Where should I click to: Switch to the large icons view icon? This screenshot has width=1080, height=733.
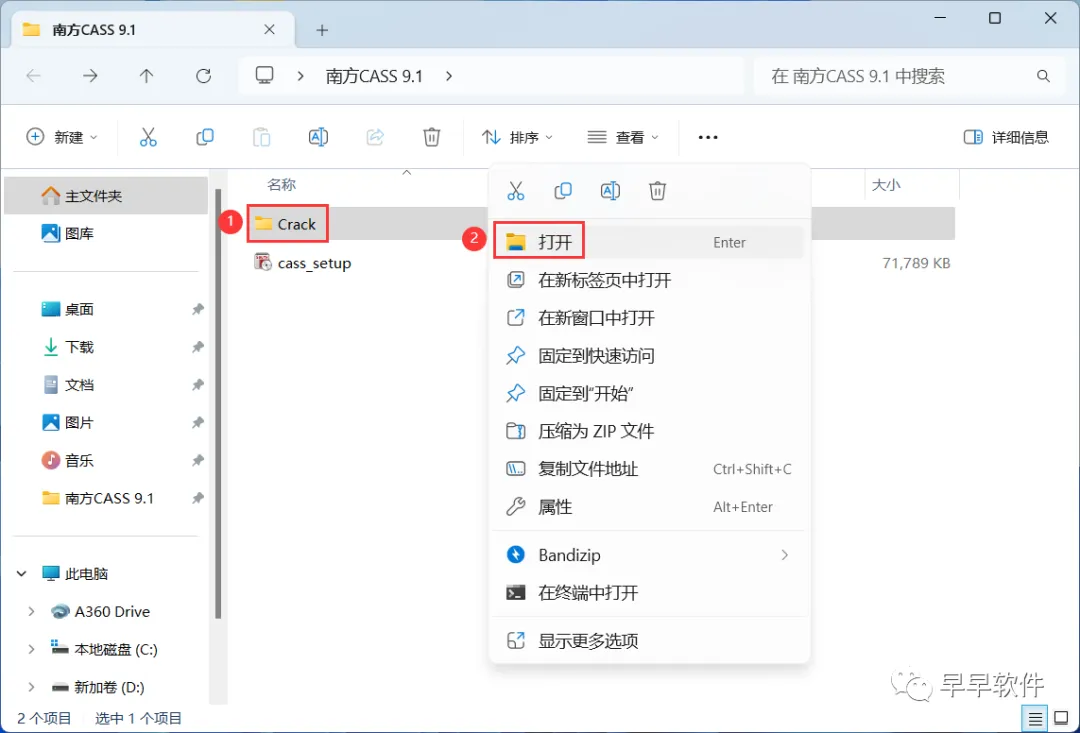point(1061,719)
